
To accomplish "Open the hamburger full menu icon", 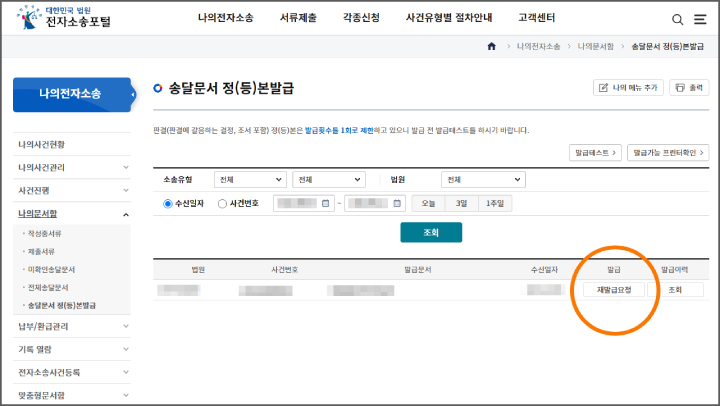I will pyautogui.click(x=700, y=19).
